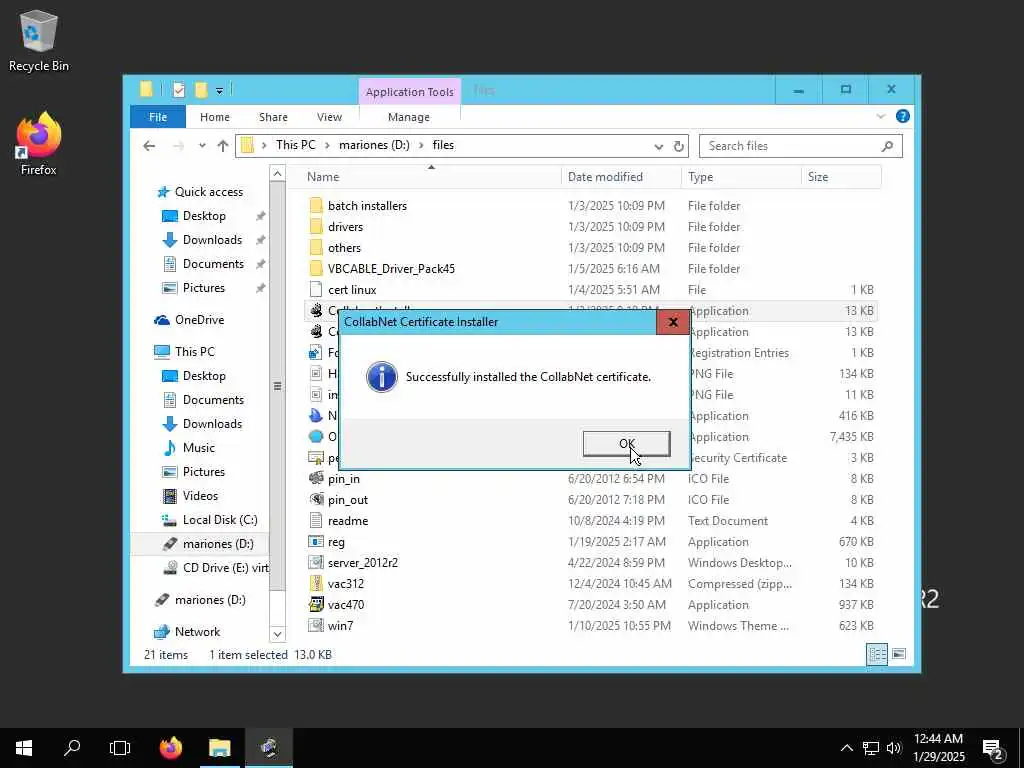This screenshot has height=768, width=1024.
Task: Go back with the Back arrow
Action: [x=149, y=146]
